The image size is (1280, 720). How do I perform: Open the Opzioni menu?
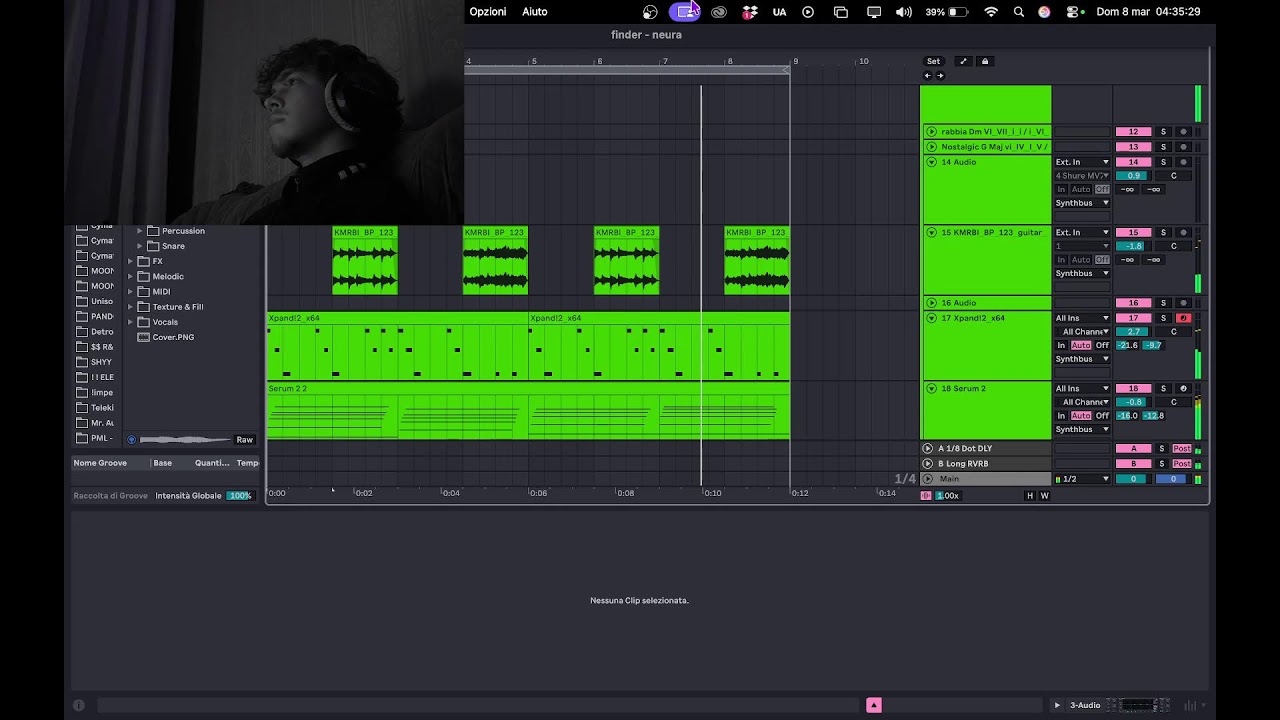coord(488,12)
